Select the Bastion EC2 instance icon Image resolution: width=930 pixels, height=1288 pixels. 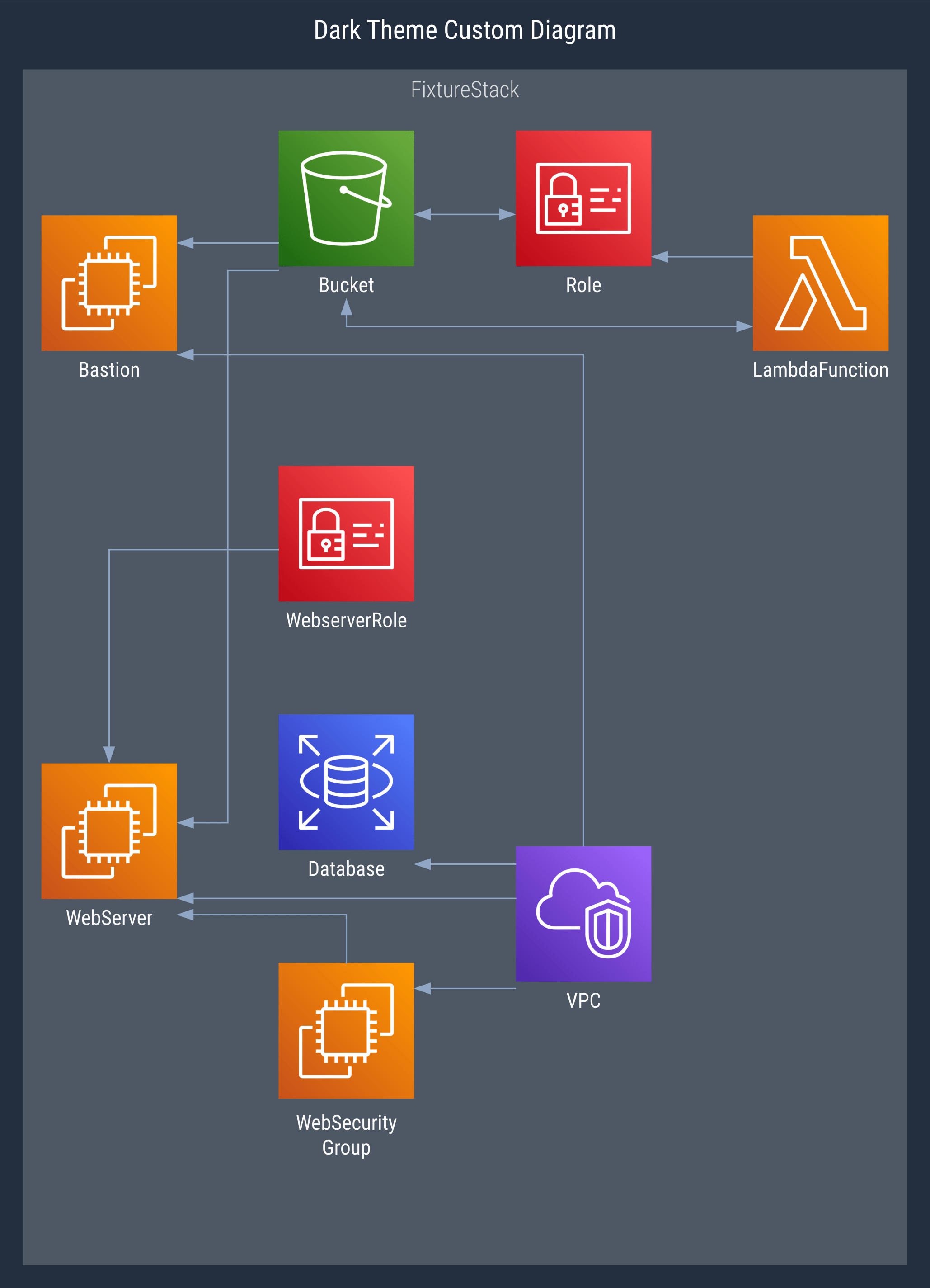pos(109,283)
